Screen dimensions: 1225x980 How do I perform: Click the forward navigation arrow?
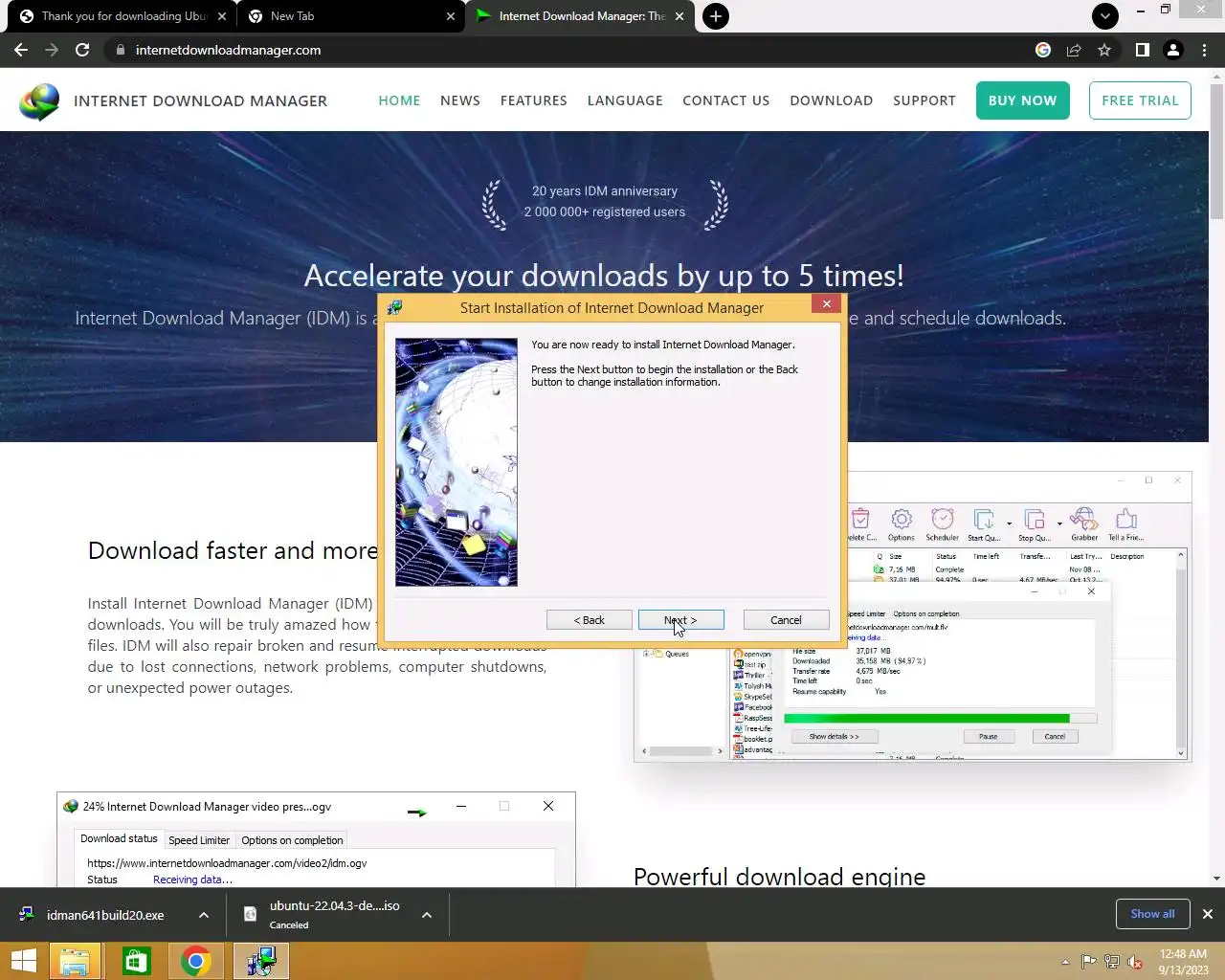(52, 50)
